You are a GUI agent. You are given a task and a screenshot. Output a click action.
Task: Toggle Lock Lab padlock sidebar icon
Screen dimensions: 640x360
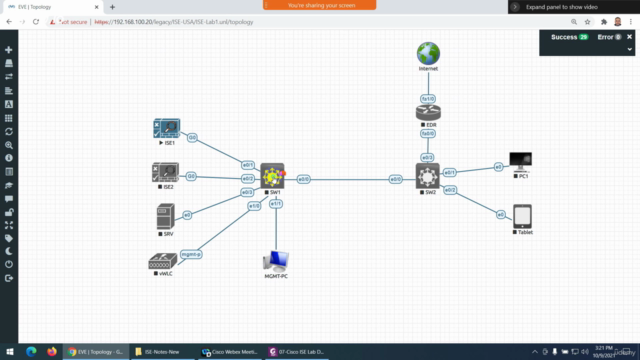click(9, 212)
